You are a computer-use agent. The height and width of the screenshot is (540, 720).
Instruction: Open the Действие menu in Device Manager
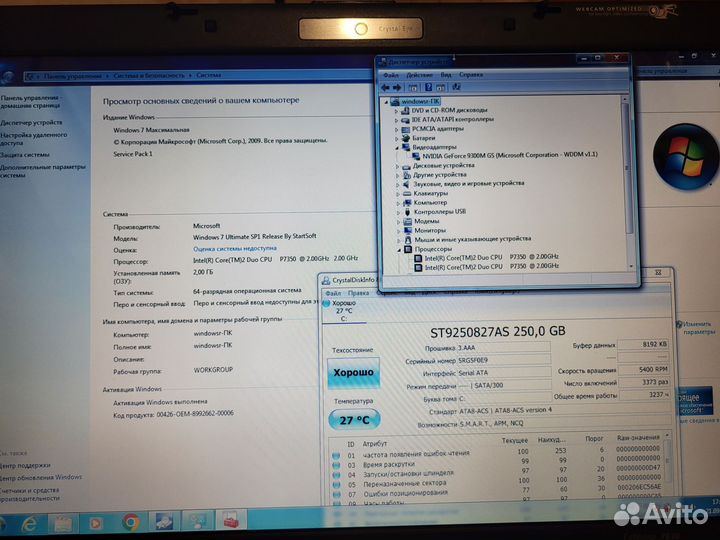pyautogui.click(x=419, y=74)
